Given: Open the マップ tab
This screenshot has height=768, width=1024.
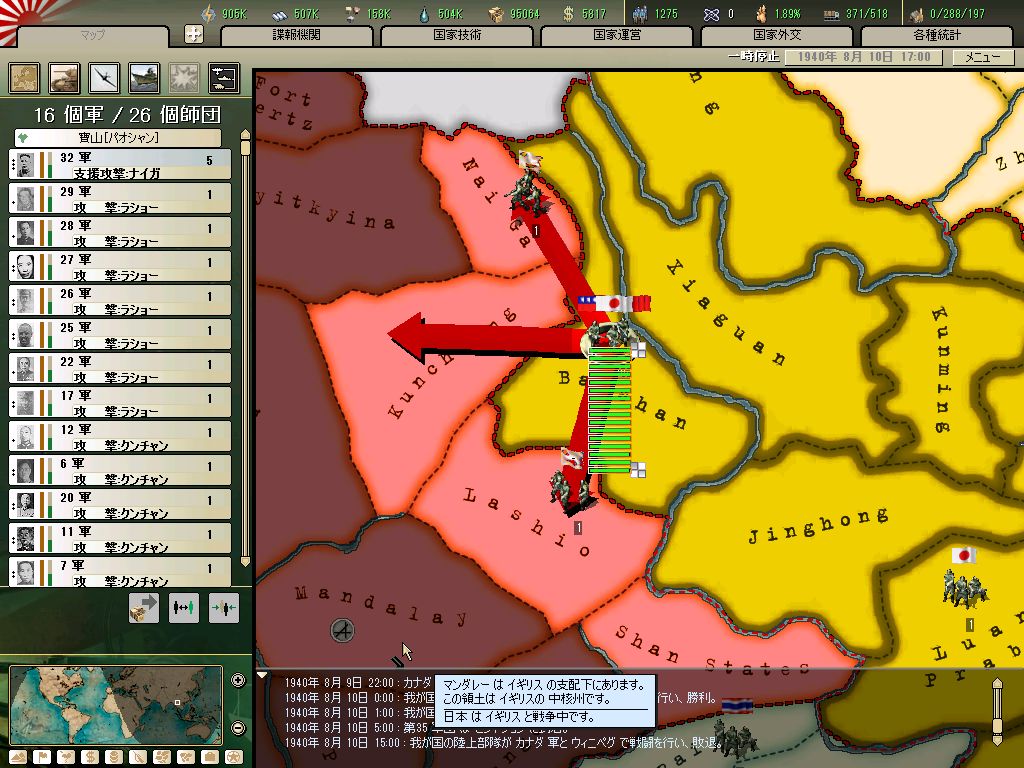Looking at the screenshot, I should tap(93, 35).
